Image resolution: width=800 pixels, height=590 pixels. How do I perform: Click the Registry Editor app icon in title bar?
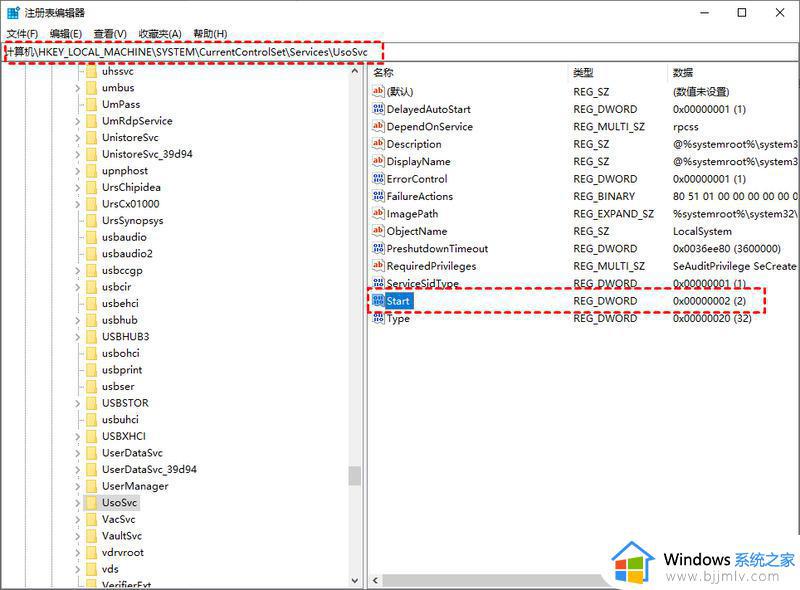coord(13,13)
